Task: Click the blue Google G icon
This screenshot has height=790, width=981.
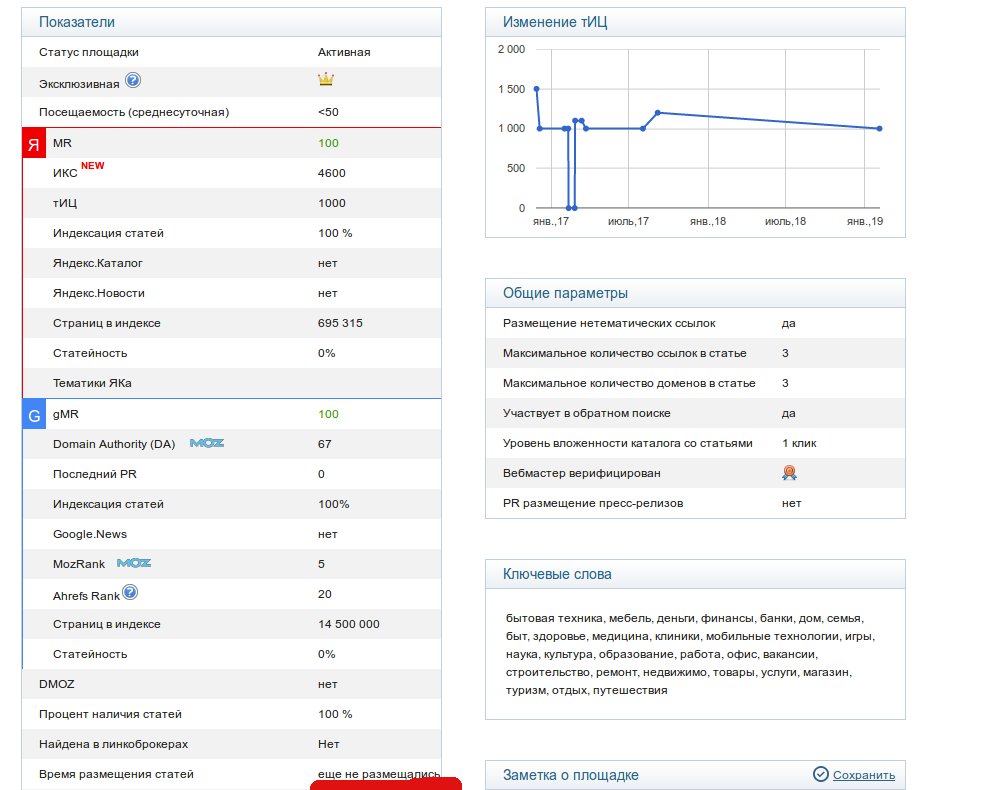Action: click(34, 414)
